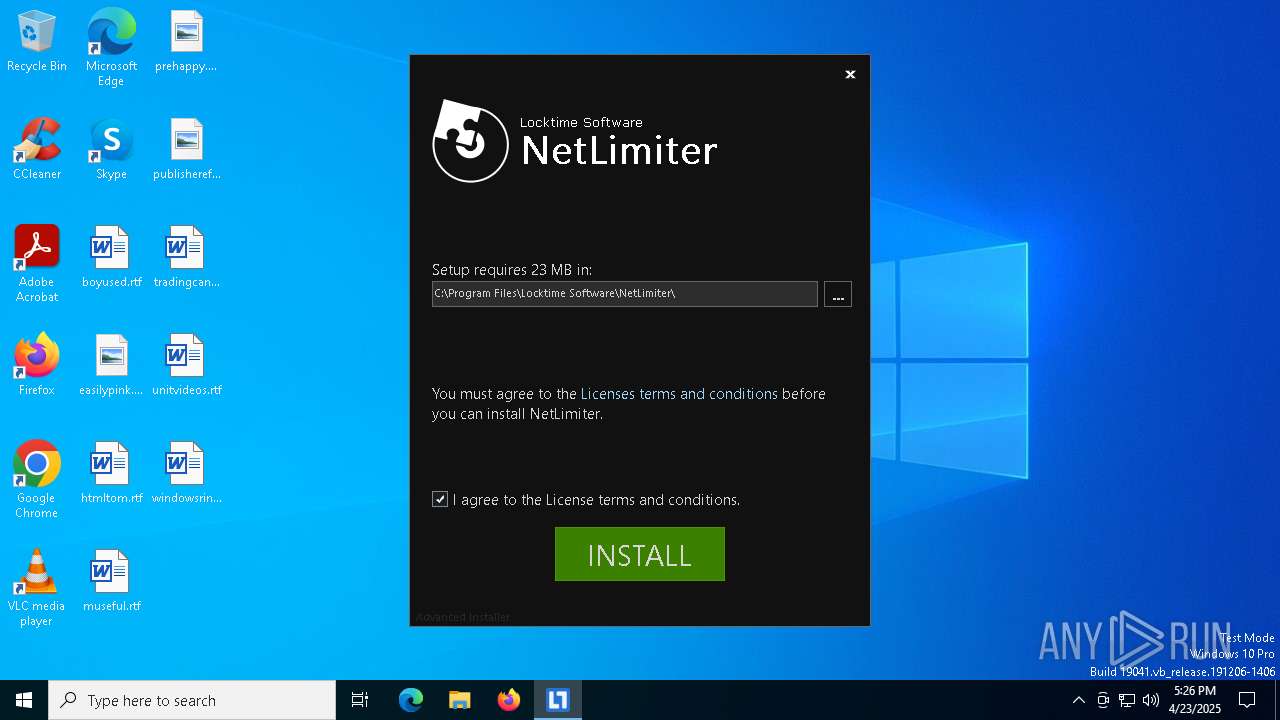Open Recycle Bin on desktop
Viewport: 1280px width, 720px height.
tap(37, 42)
